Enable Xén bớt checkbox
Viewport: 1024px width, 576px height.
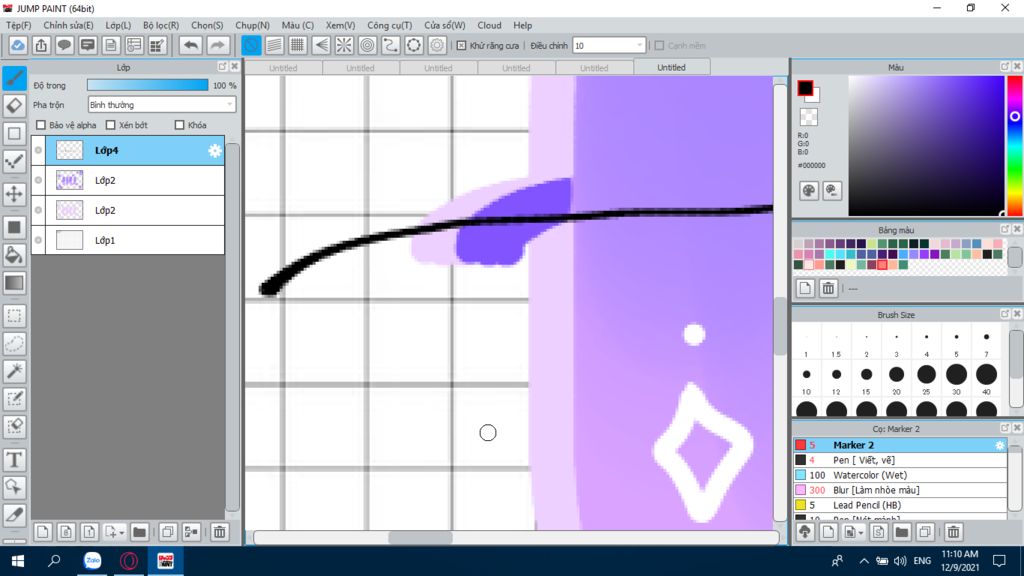(x=110, y=125)
